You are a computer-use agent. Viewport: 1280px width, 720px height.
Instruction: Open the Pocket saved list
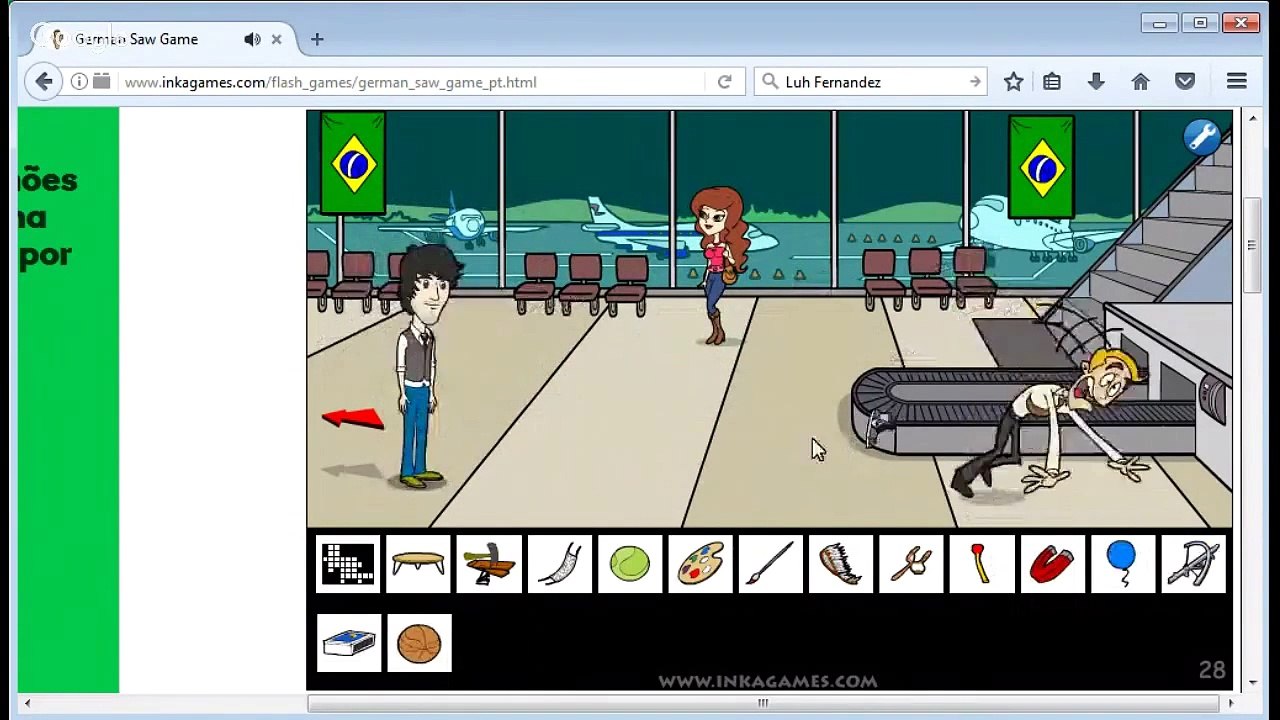tap(1185, 82)
